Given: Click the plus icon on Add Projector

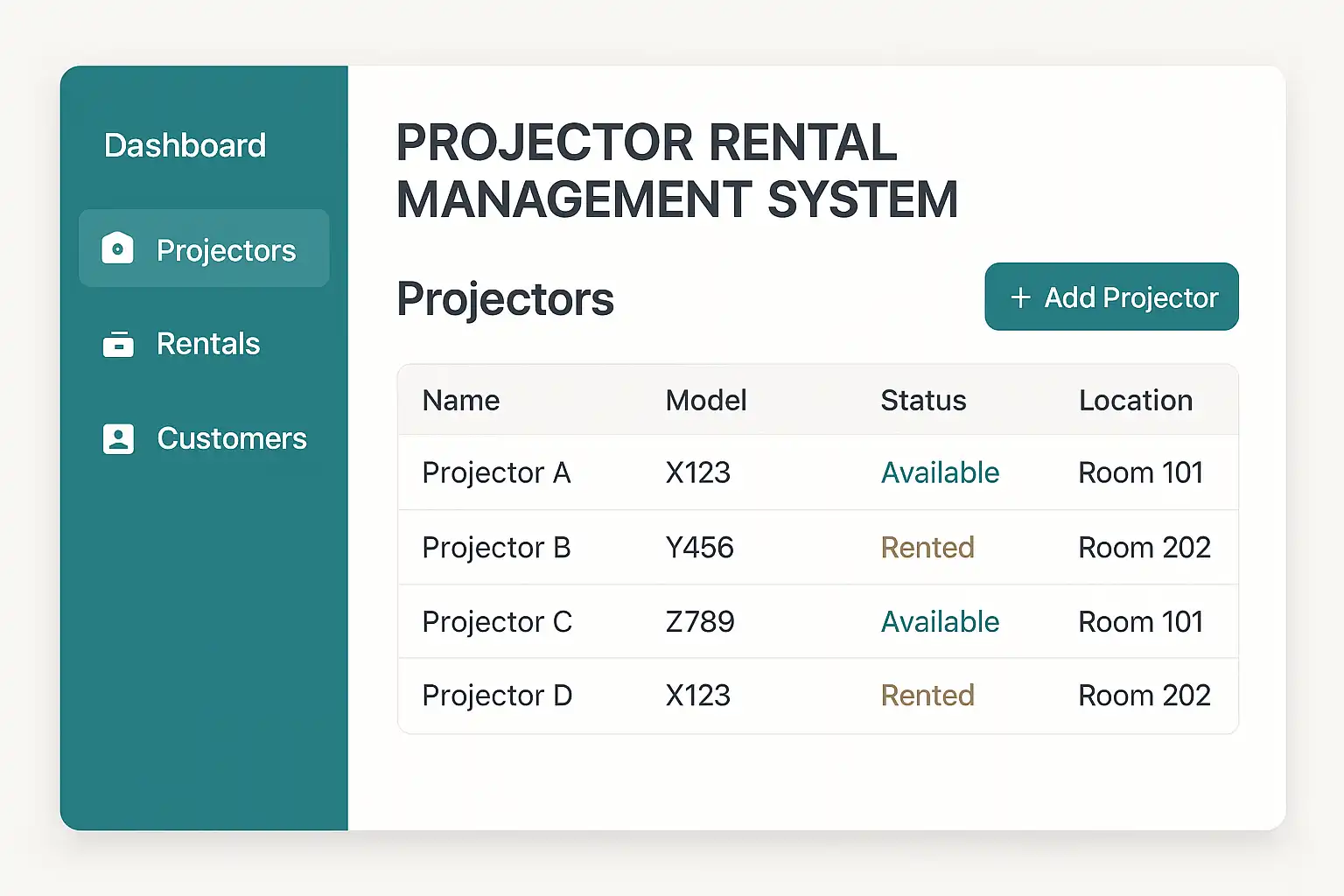Looking at the screenshot, I should [x=1020, y=297].
